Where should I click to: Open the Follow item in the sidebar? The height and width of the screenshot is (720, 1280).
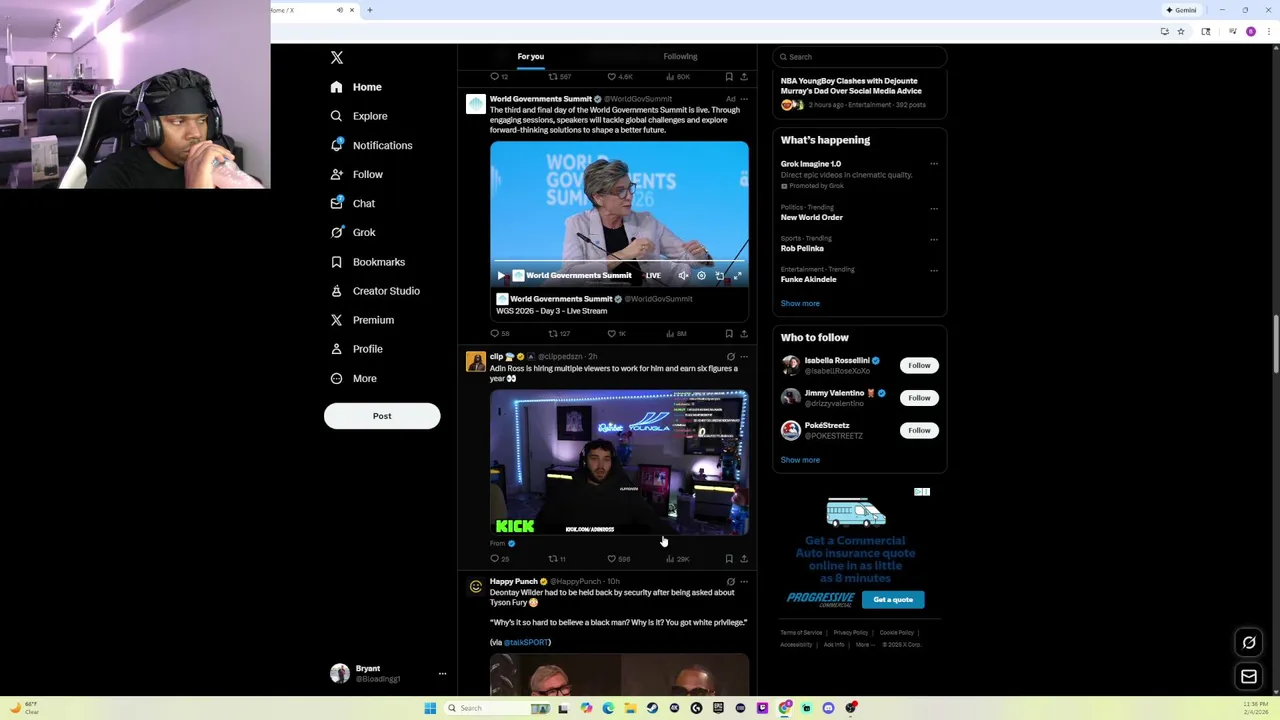pyautogui.click(x=357, y=174)
